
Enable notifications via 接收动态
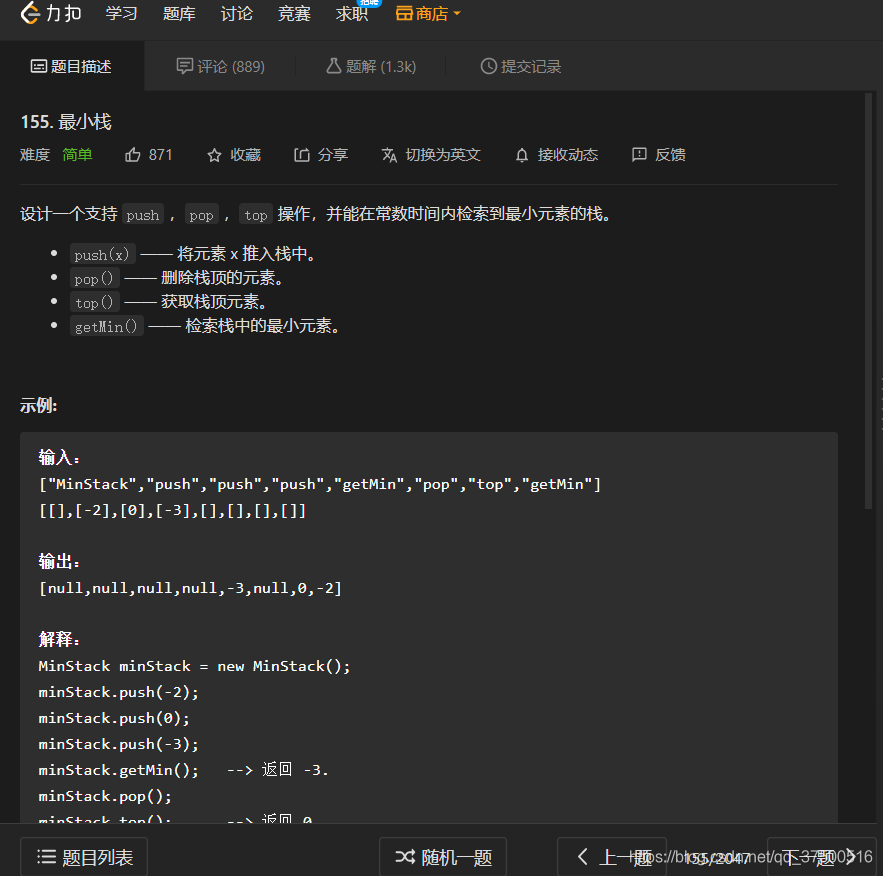[556, 154]
